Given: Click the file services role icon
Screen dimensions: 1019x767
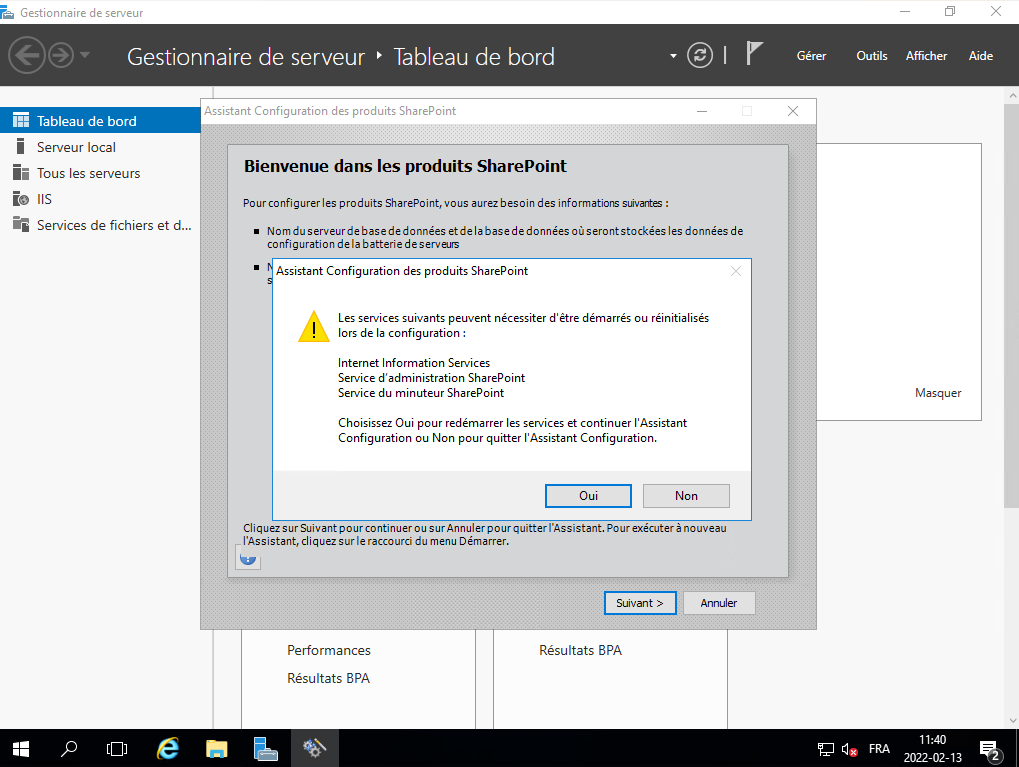Looking at the screenshot, I should (x=21, y=224).
